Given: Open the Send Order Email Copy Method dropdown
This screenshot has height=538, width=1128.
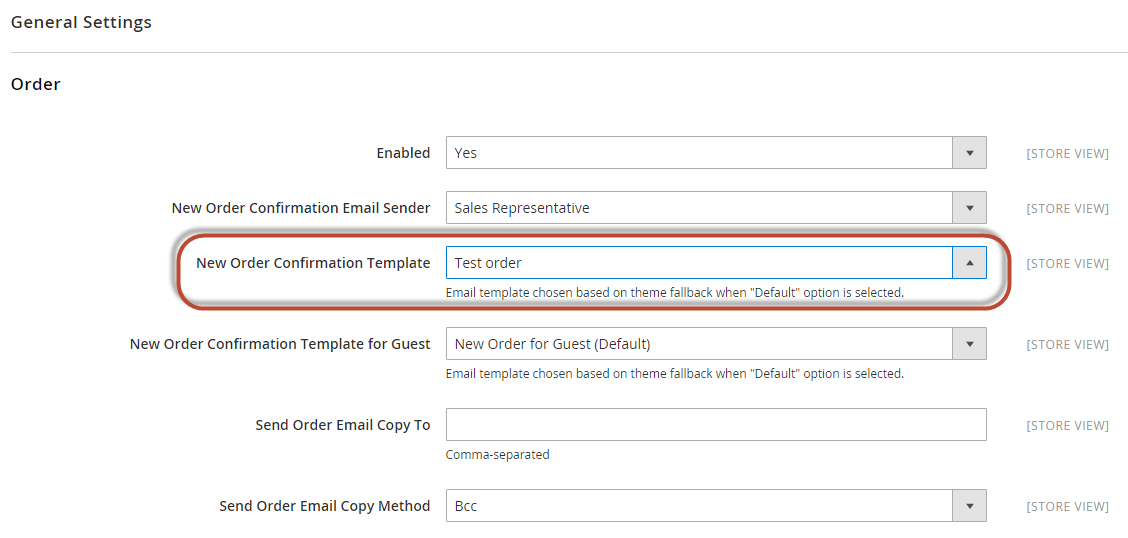Looking at the screenshot, I should coord(716,506).
